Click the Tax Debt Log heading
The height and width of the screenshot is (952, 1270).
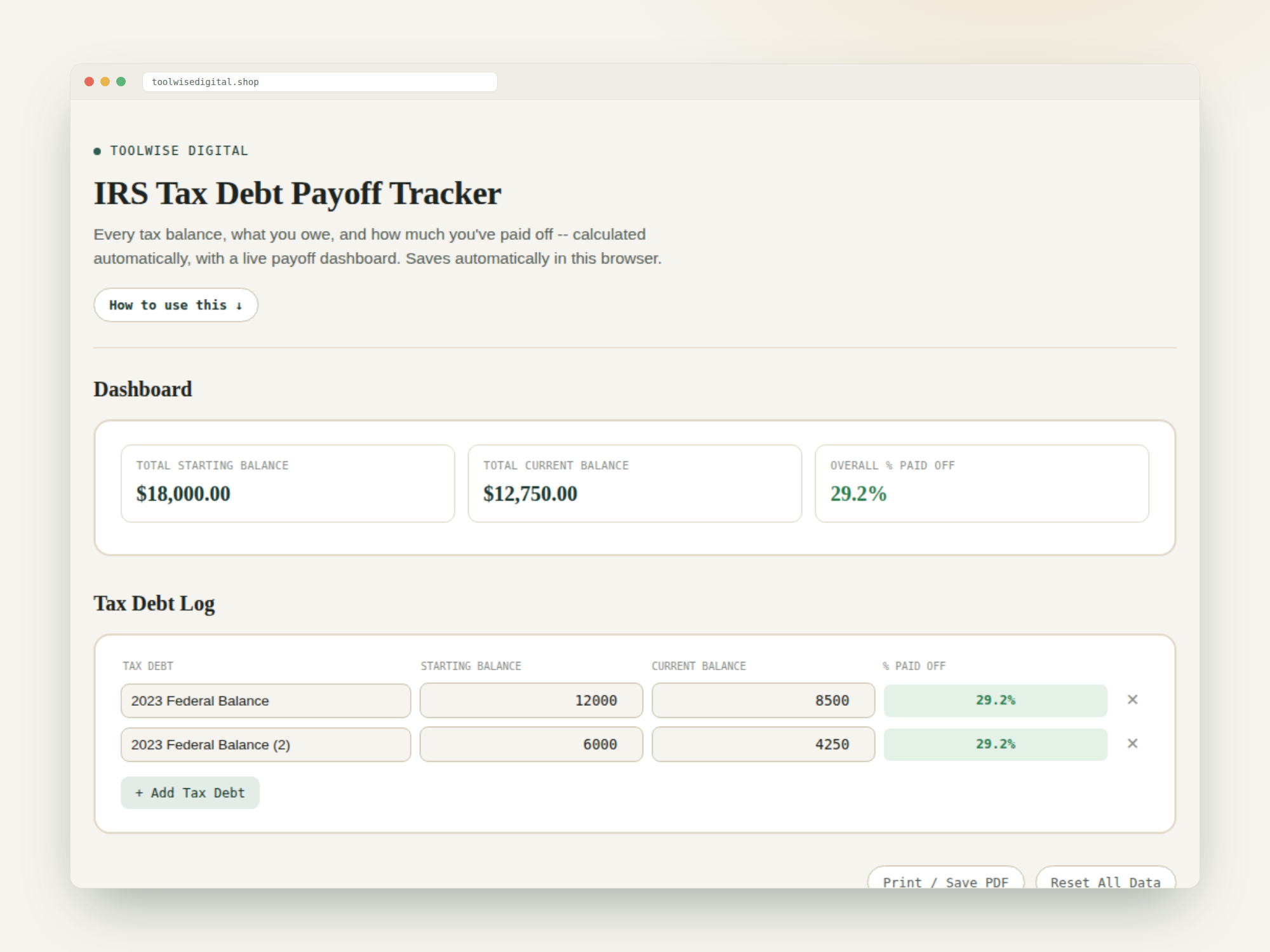pyautogui.click(x=154, y=604)
